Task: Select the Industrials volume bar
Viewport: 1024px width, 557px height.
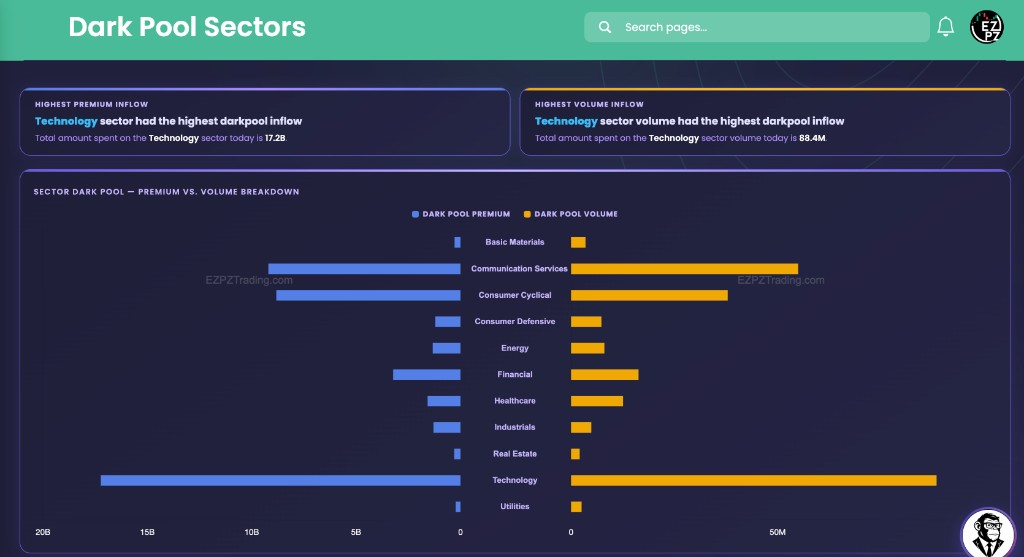Action: (581, 428)
